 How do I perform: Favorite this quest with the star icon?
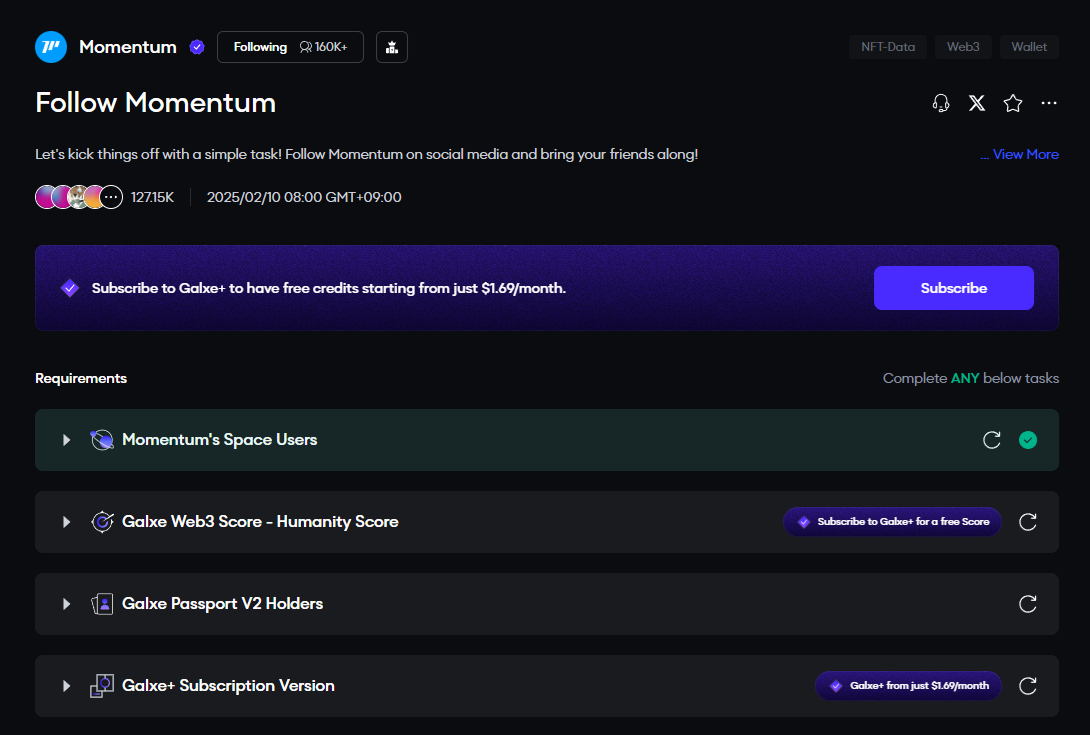(1013, 103)
